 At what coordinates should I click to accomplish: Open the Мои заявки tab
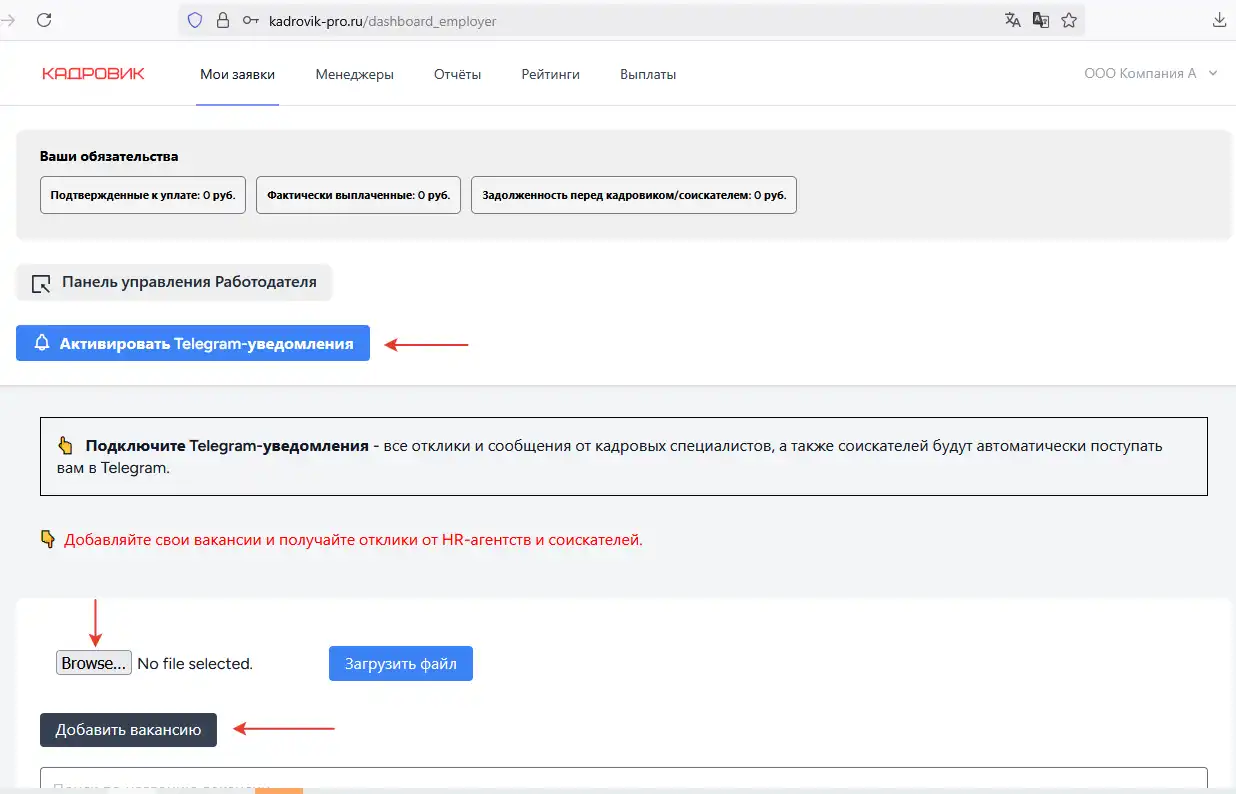pos(237,74)
